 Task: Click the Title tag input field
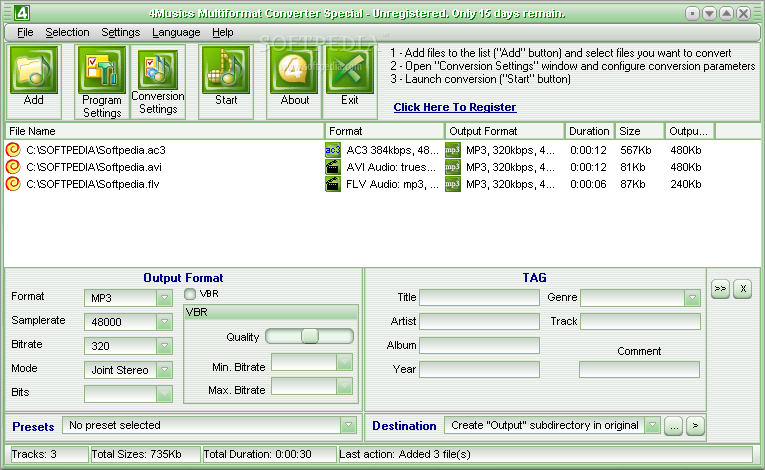[x=480, y=297]
